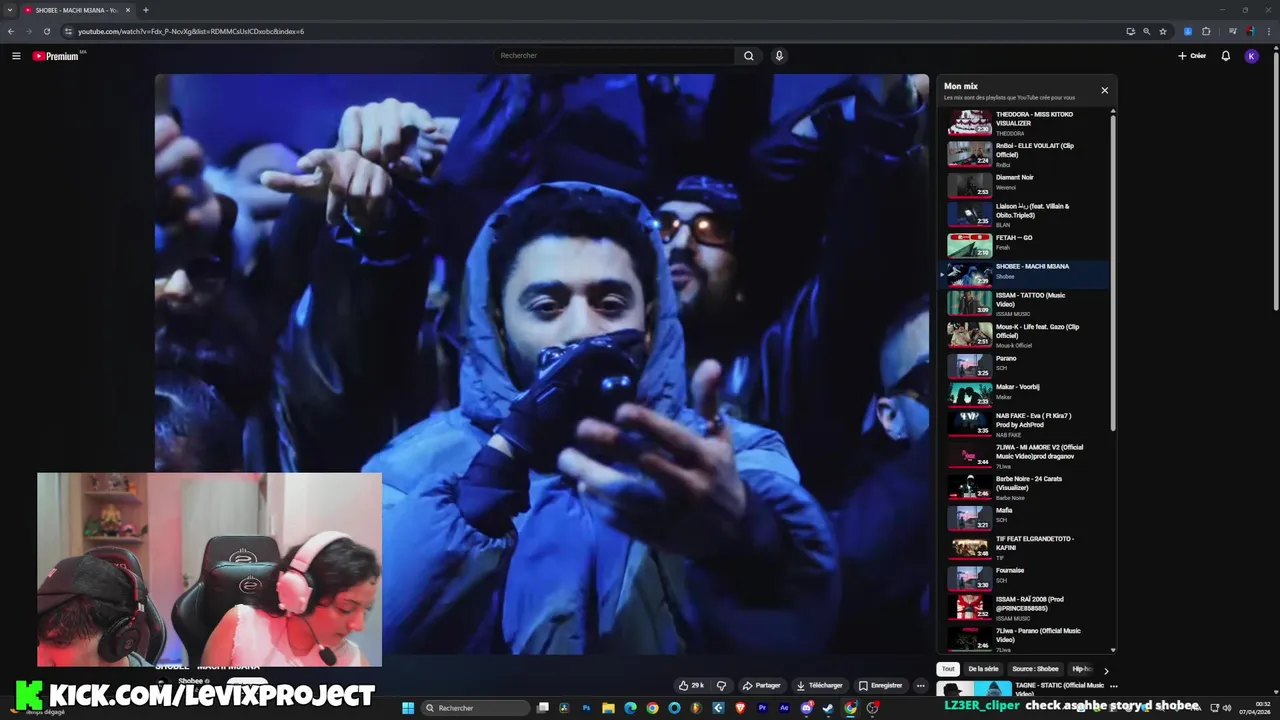Open File Explorer from the taskbar

point(608,708)
